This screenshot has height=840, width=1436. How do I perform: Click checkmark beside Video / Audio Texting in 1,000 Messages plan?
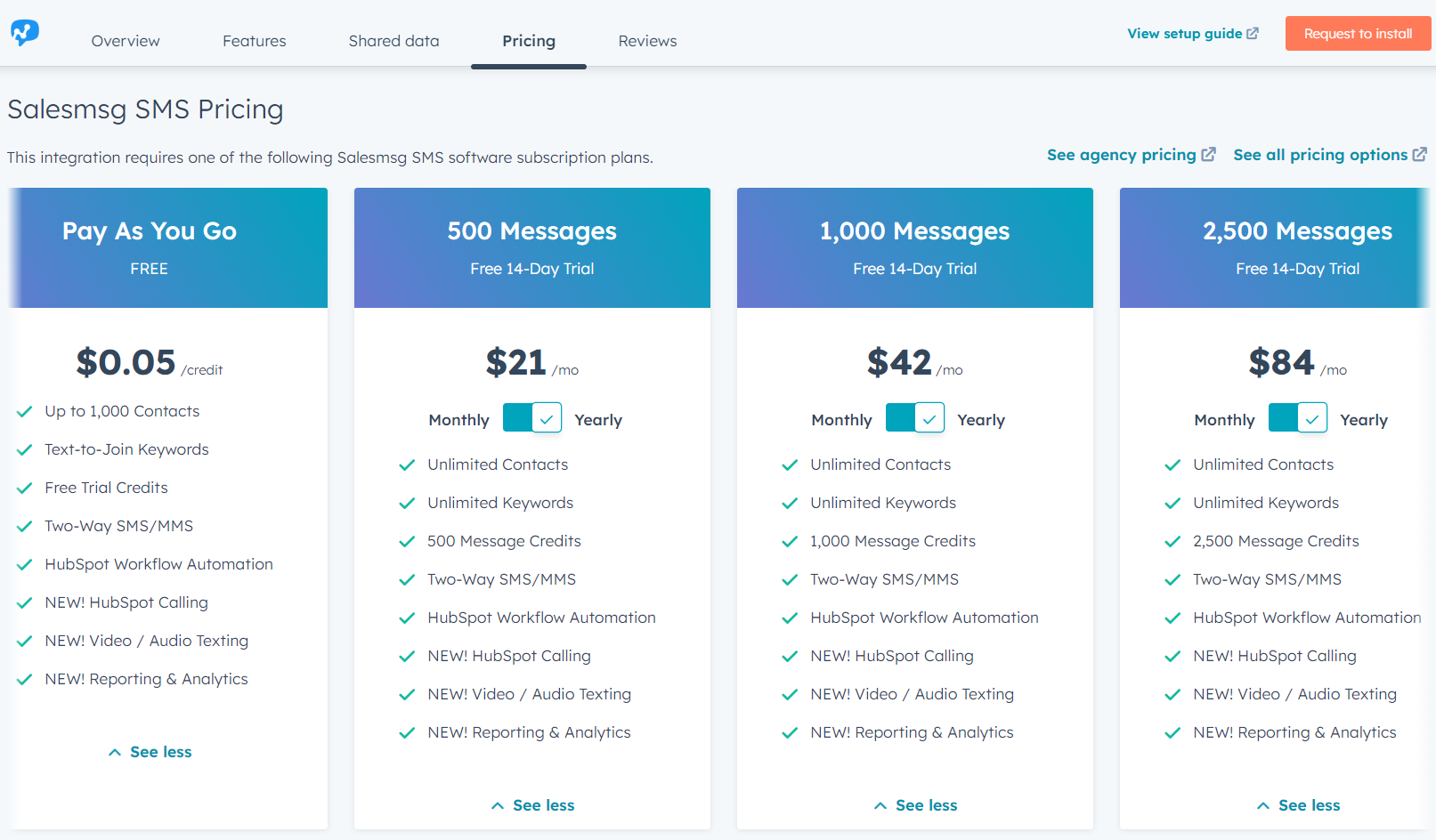790,695
